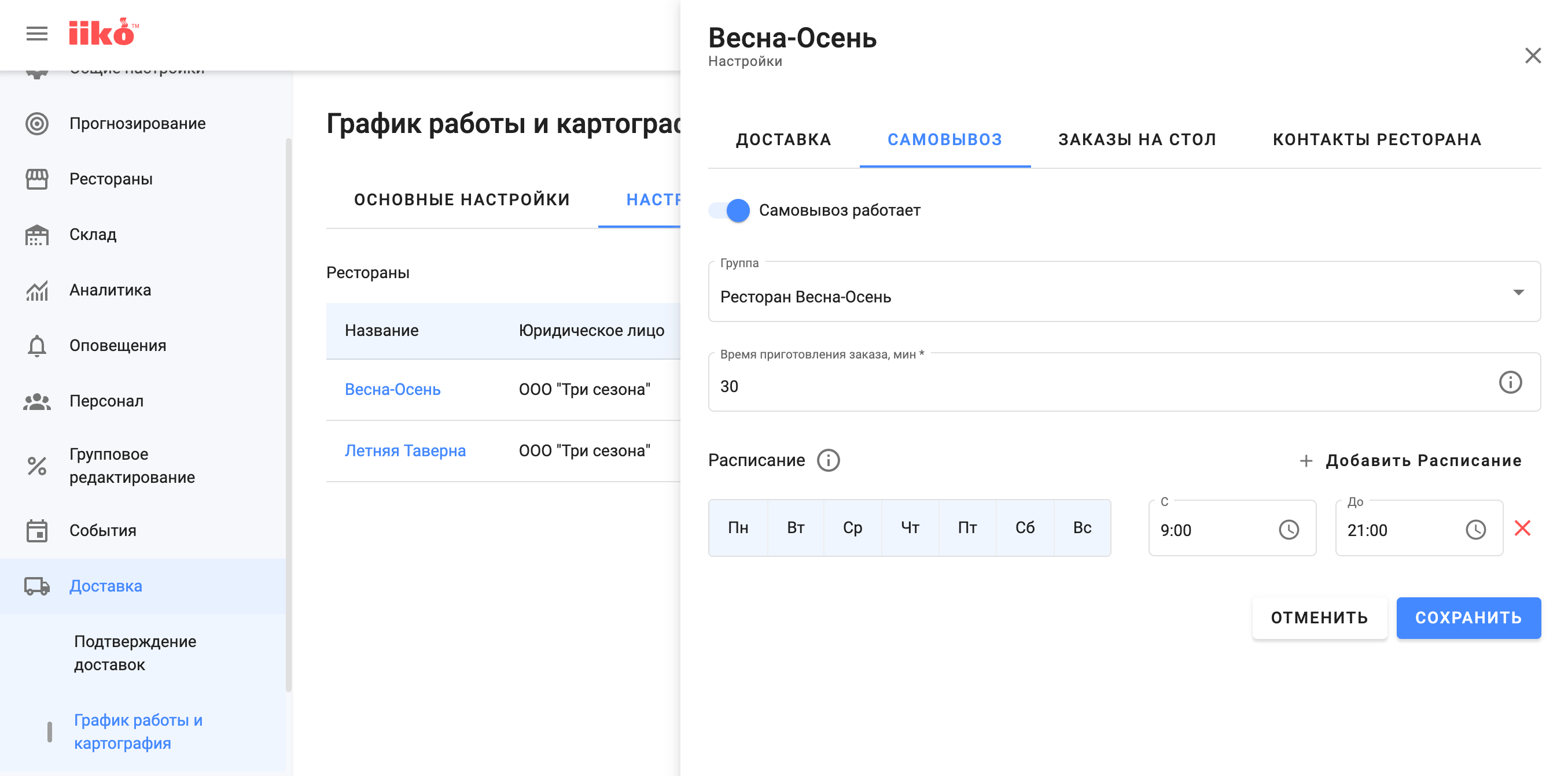Toggle Пн day in schedule
This screenshot has width=1568, height=776.
[738, 528]
